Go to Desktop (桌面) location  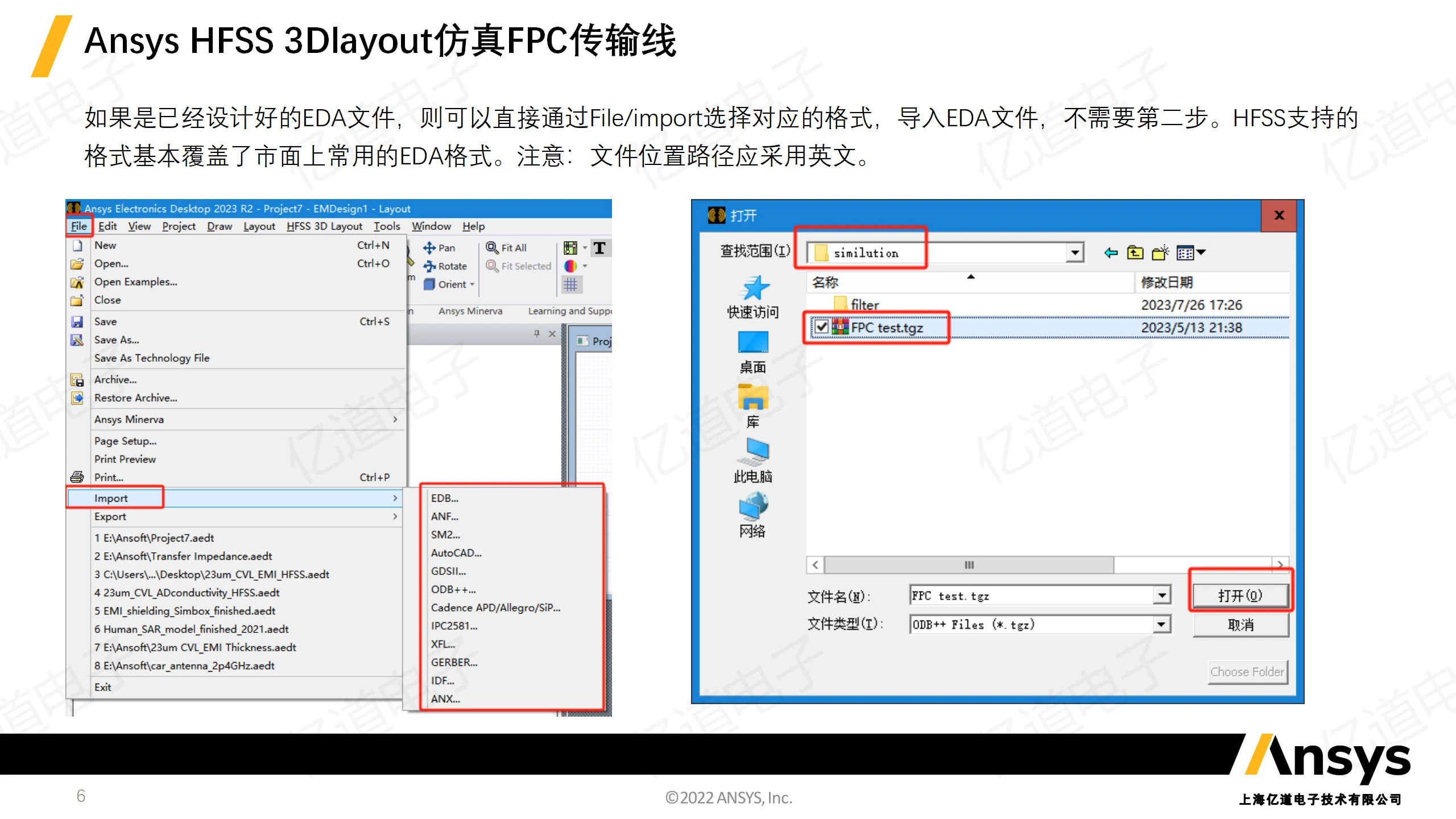click(753, 352)
